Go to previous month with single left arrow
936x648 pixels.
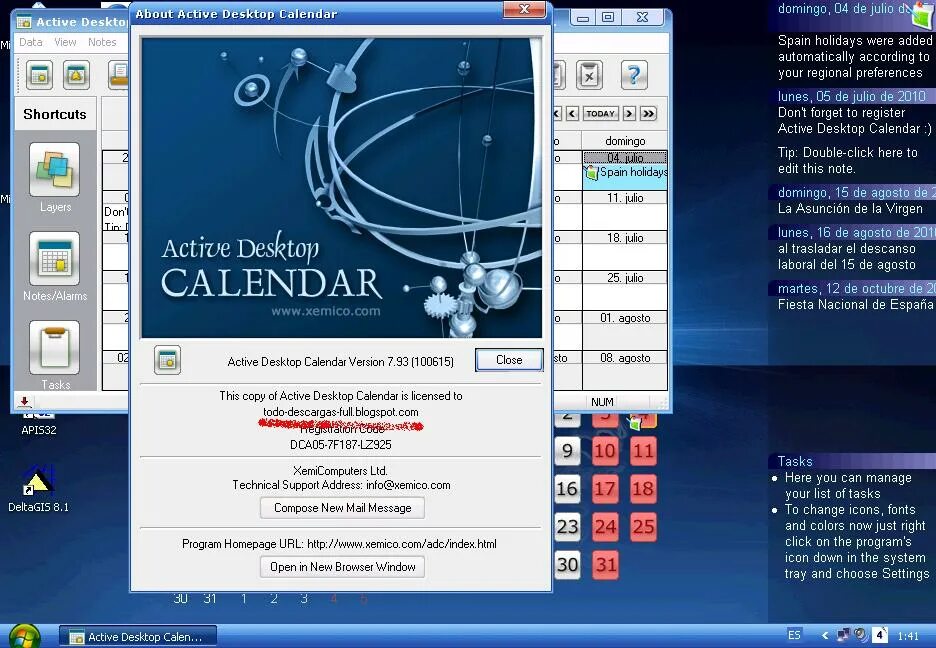pos(572,113)
